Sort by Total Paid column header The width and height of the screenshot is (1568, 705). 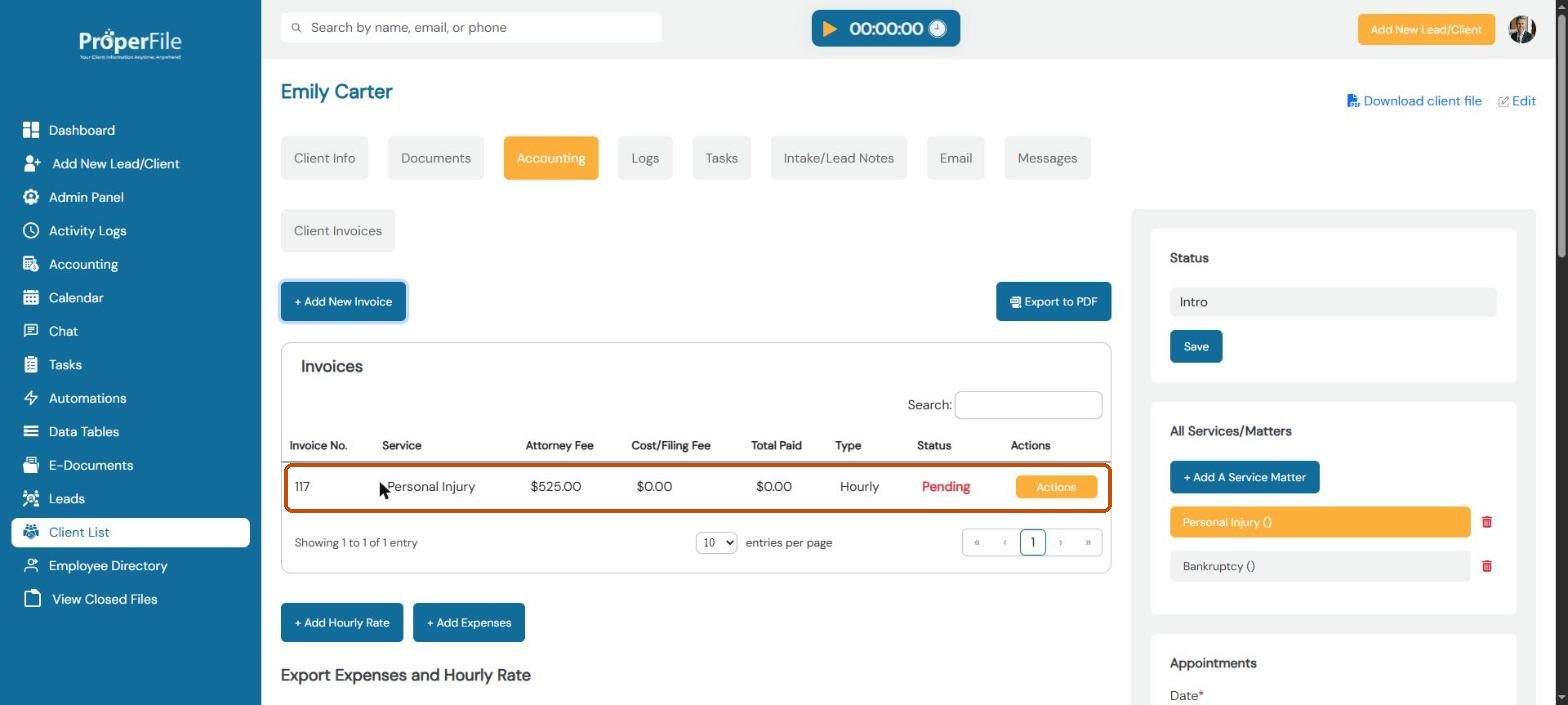click(x=776, y=446)
